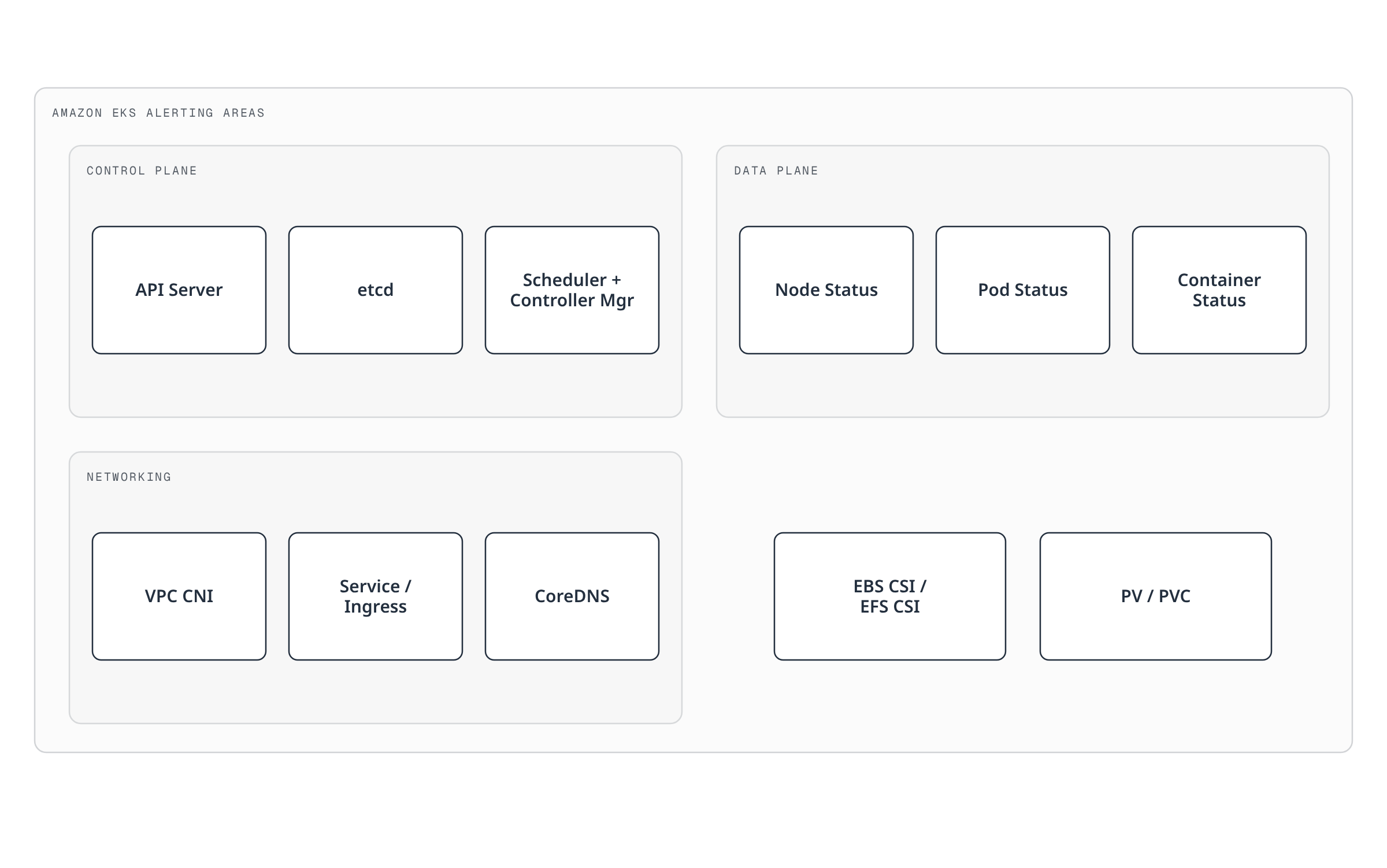Image resolution: width=1387 pixels, height=868 pixels.
Task: Click the NETWORKING group label
Action: [129, 477]
